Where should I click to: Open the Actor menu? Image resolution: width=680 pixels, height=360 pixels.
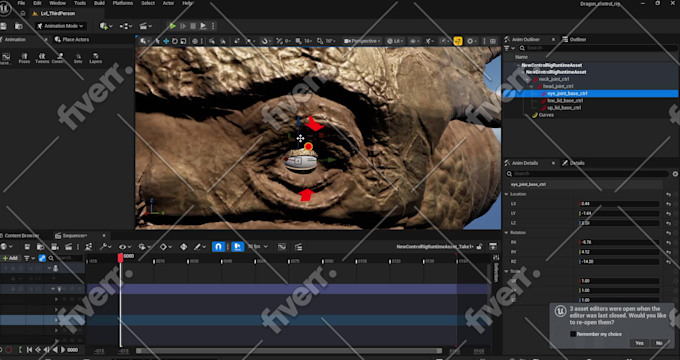click(x=168, y=3)
